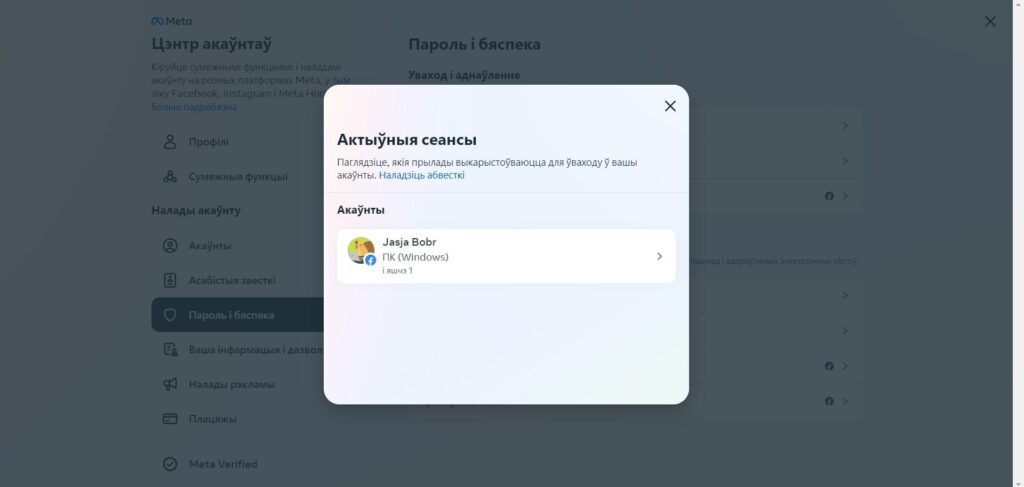Viewport: 1024px width, 487px height.
Task: Expand chevron on Jasja Bobr row
Action: pyautogui.click(x=659, y=257)
